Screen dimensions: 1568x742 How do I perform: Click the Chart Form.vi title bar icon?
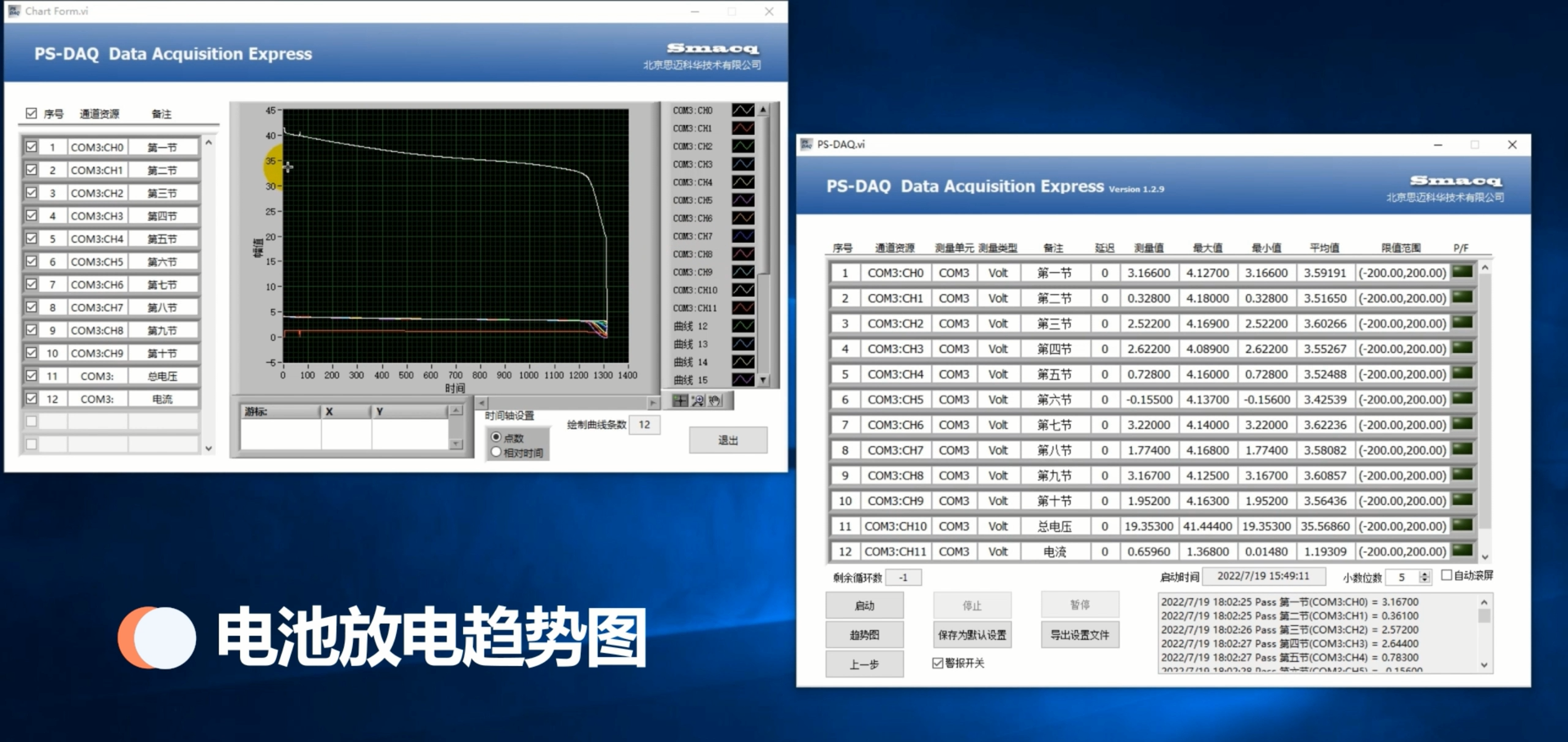pyautogui.click(x=14, y=11)
